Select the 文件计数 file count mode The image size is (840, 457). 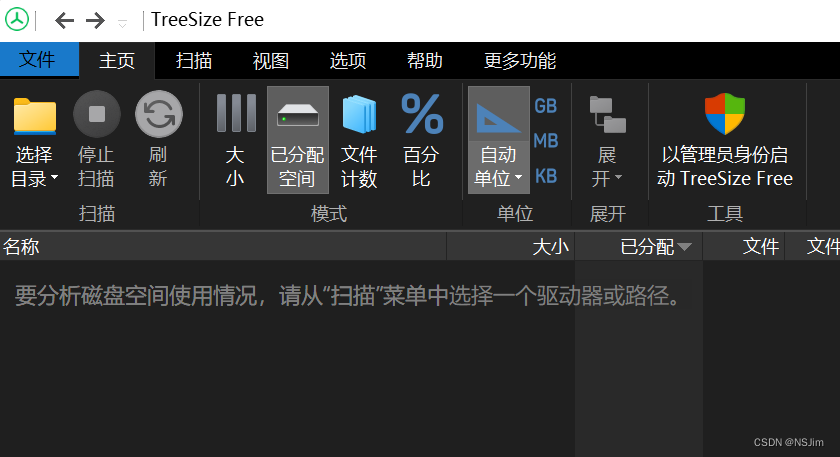click(359, 140)
